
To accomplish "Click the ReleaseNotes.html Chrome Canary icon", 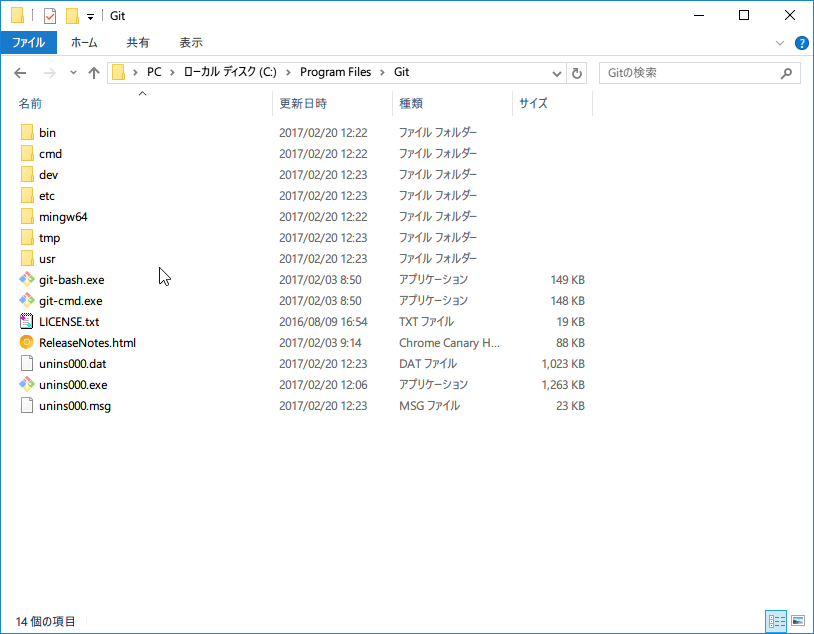I will click(26, 343).
